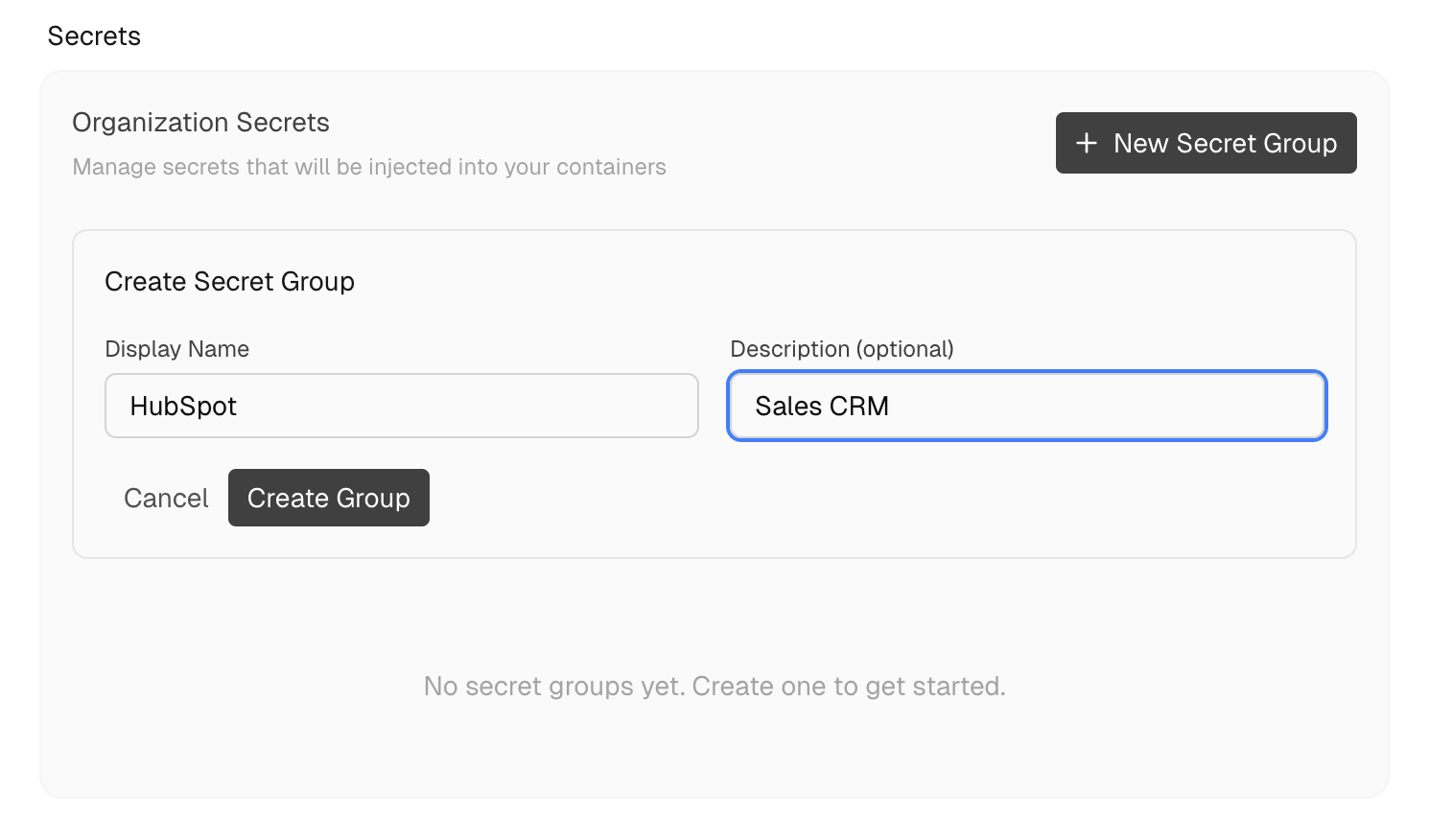
Task: Focus the Display Name input field
Action: [x=401, y=406]
